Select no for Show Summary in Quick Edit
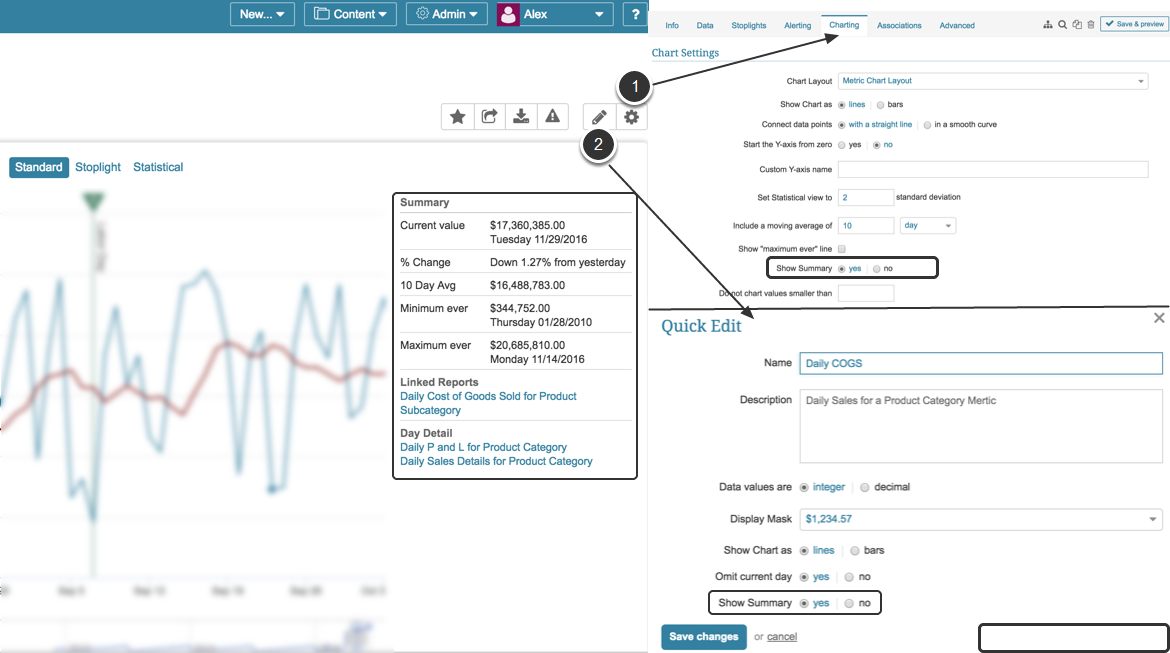 849,603
